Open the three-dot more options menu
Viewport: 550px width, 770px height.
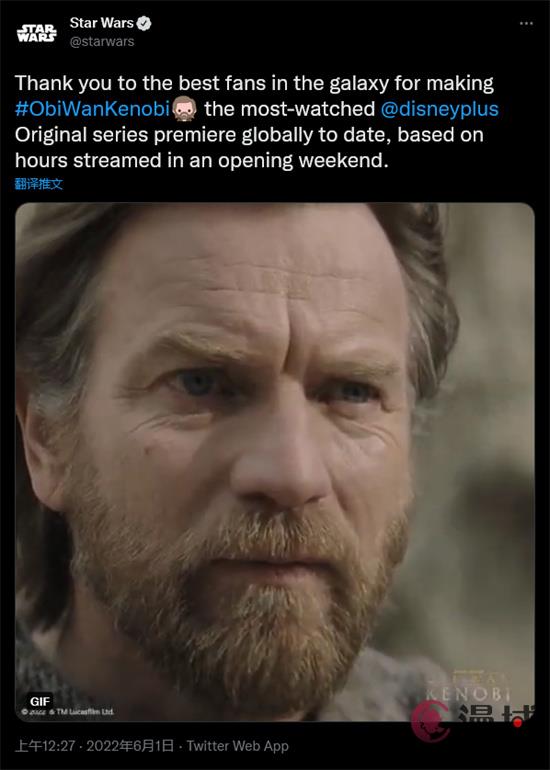[x=526, y=24]
